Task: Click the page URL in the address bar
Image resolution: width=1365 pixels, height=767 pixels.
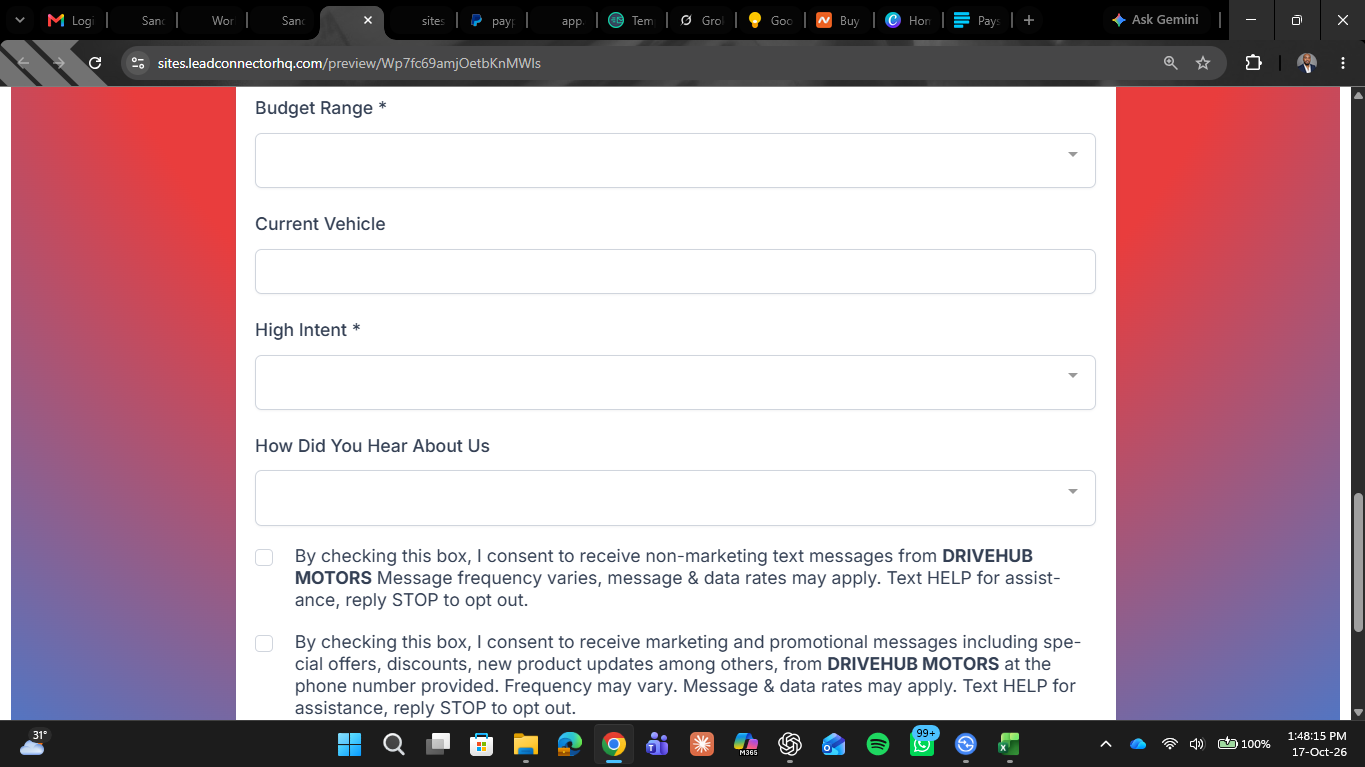Action: coord(349,63)
